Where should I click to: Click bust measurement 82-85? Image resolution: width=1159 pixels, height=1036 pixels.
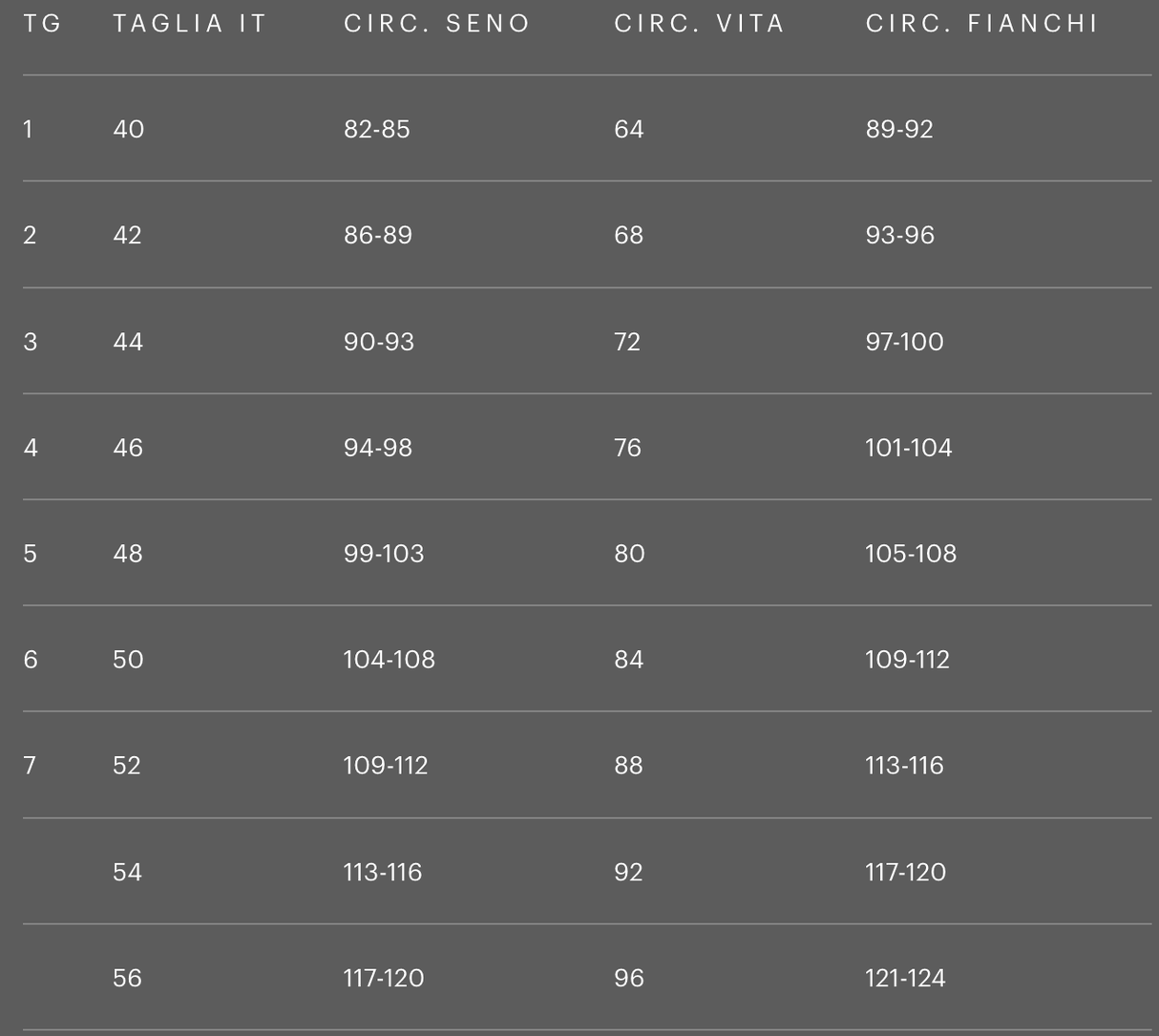[x=376, y=129]
